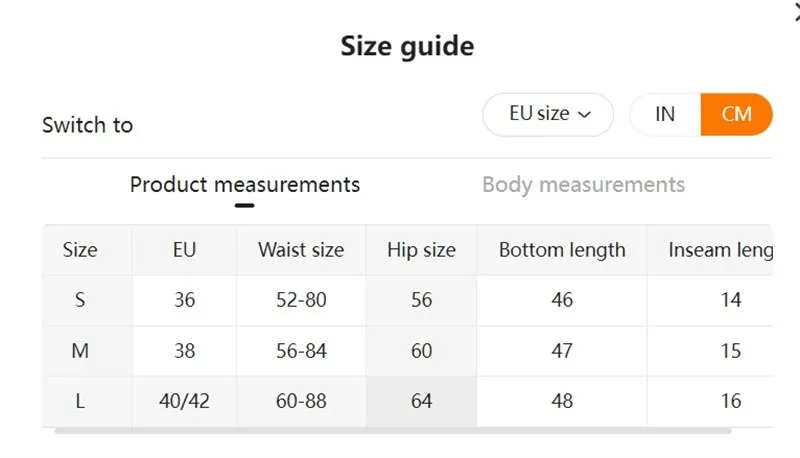Select CM unit option
This screenshot has height=458, width=800.
coord(736,114)
